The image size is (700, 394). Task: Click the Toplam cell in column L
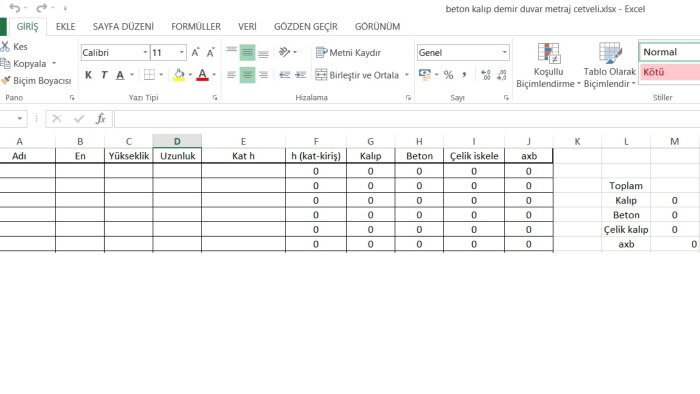(626, 186)
